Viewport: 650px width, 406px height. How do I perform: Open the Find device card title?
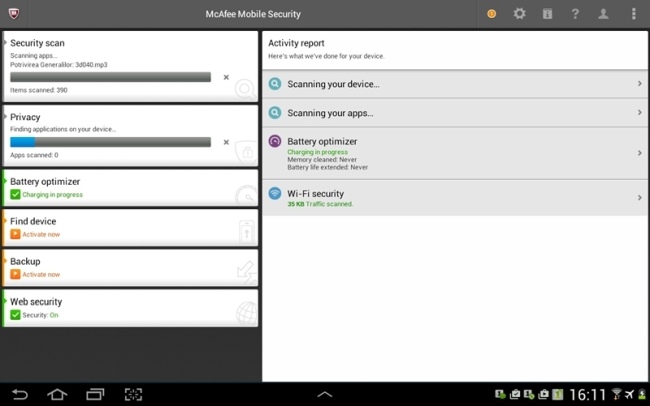point(33,221)
